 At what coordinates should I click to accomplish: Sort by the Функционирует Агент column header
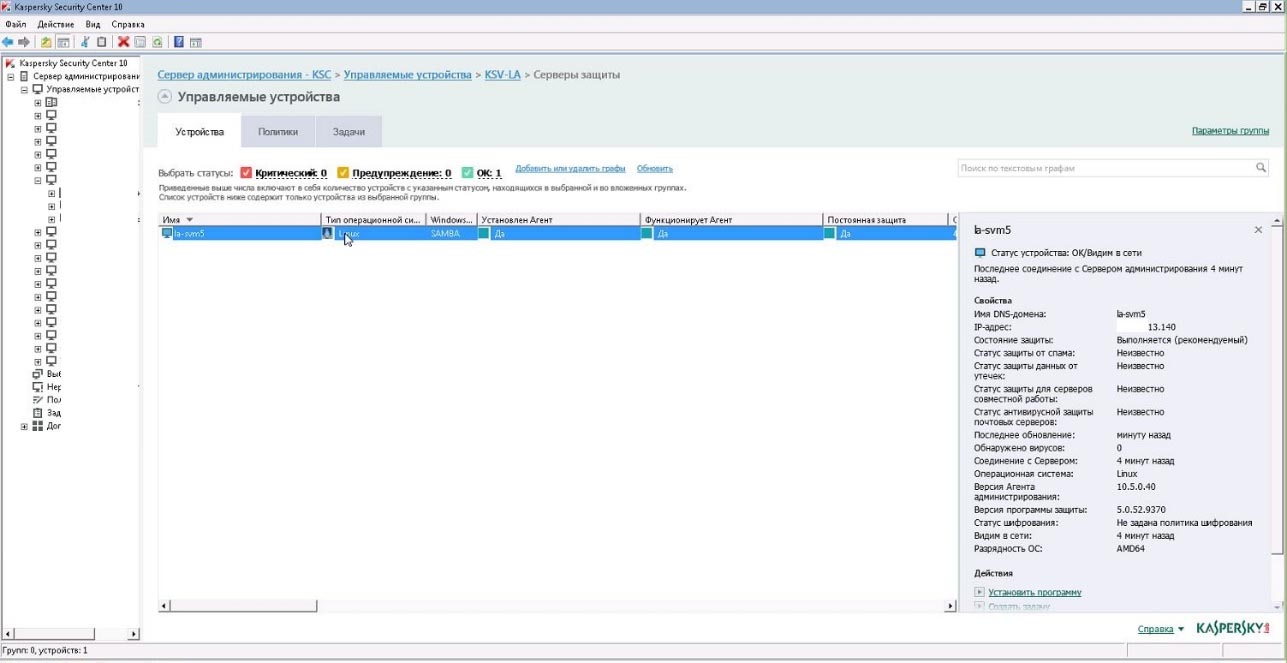732,219
